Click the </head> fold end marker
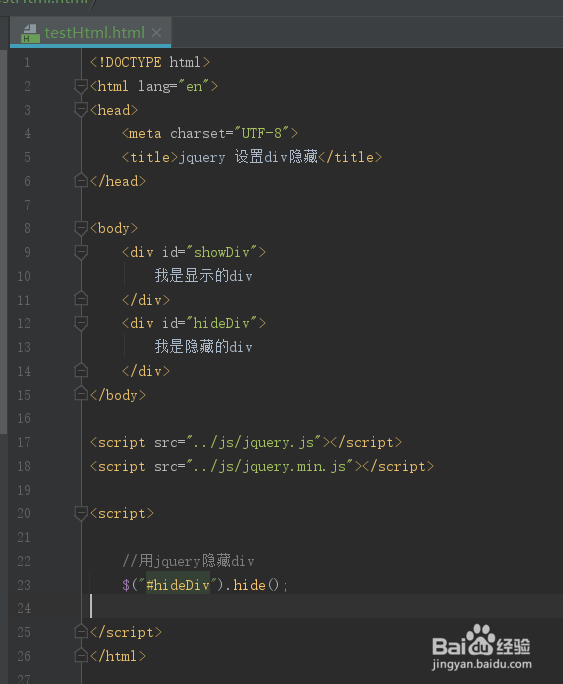 click(81, 181)
